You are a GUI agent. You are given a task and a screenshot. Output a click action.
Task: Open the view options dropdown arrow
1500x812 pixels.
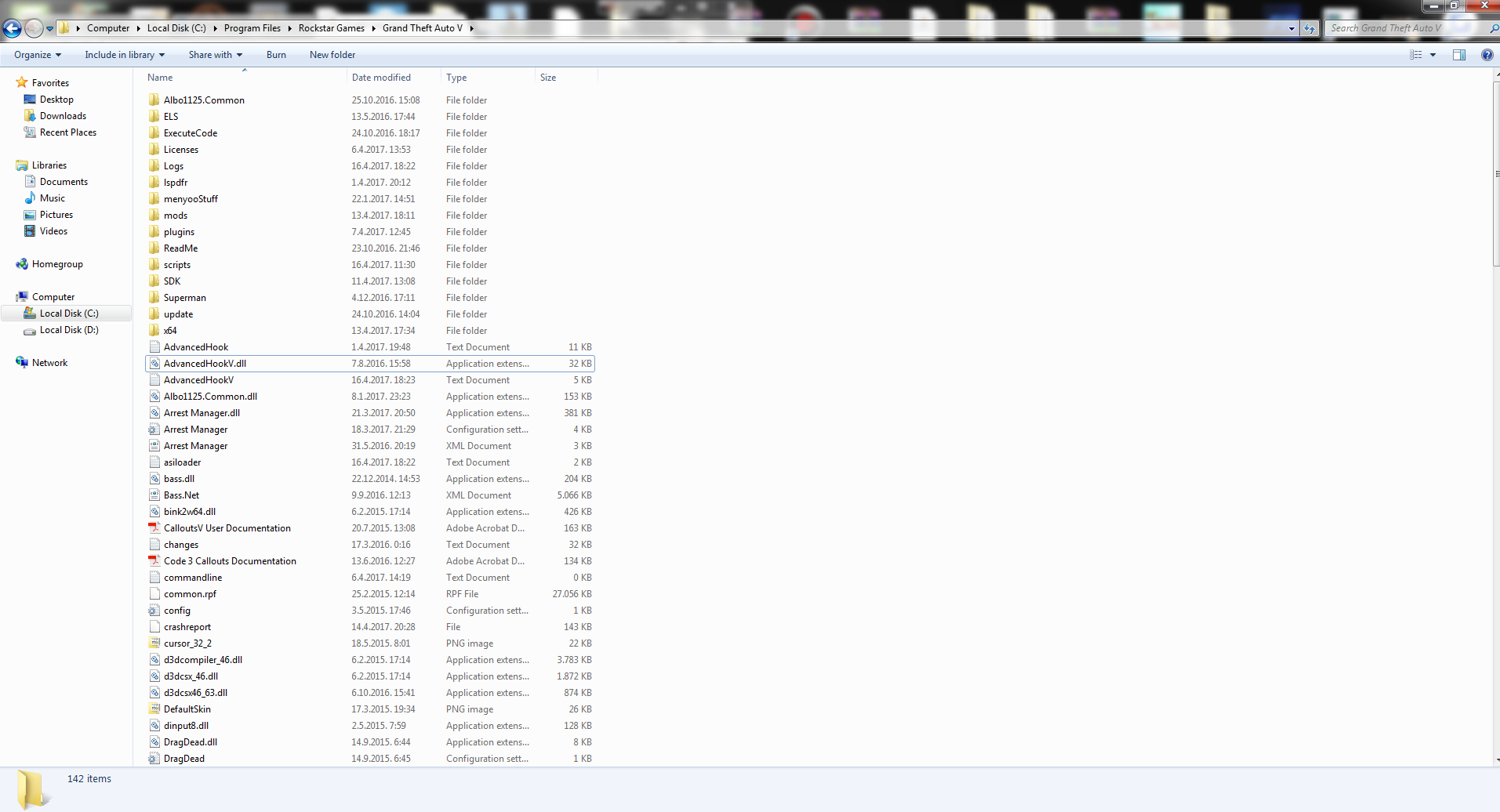pos(1433,55)
